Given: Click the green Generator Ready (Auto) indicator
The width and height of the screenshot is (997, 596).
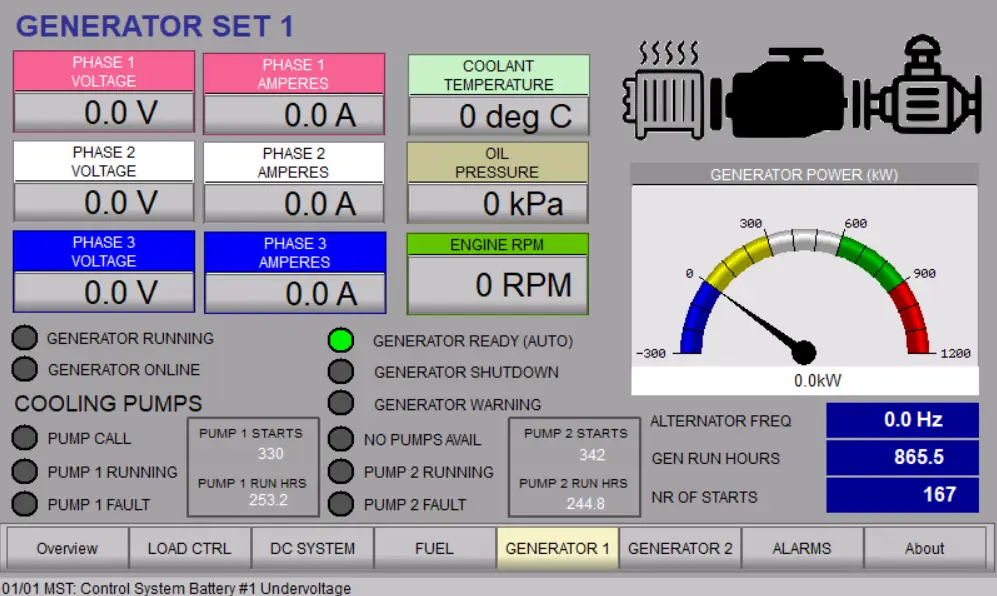Looking at the screenshot, I should coord(342,340).
